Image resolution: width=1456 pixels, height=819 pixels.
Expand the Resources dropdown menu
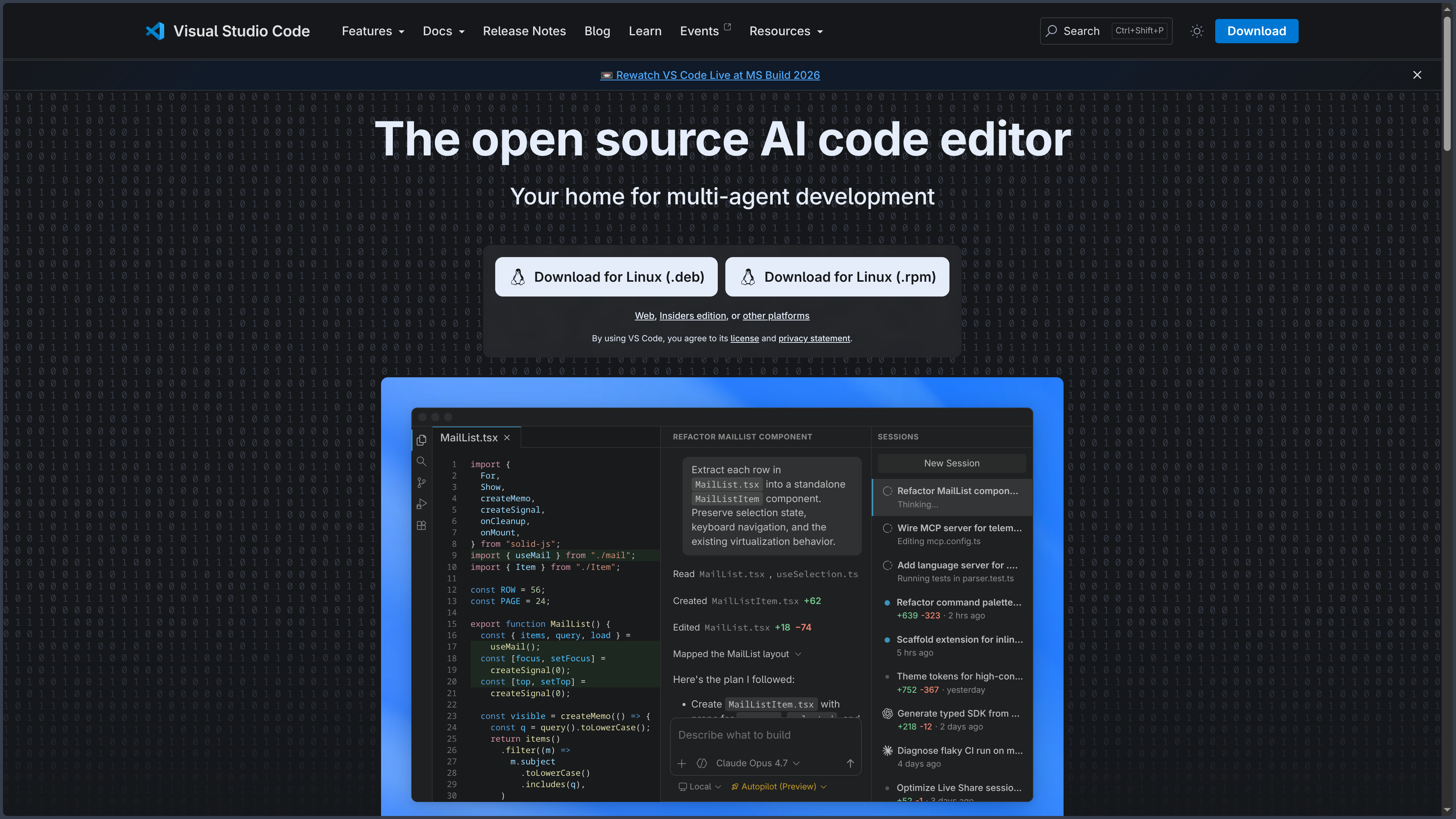coord(786,31)
